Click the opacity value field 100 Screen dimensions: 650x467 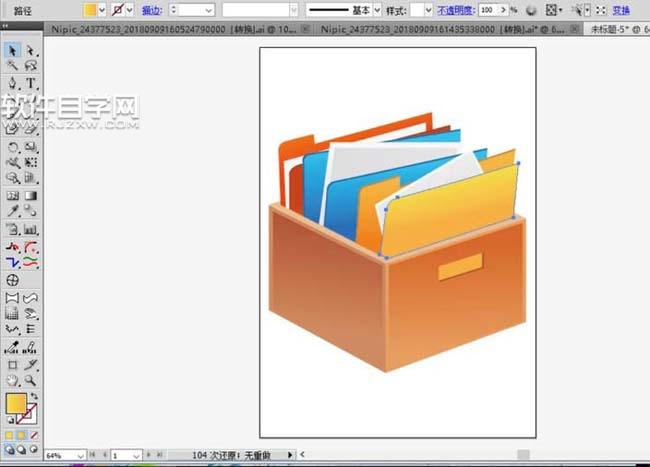coord(489,10)
